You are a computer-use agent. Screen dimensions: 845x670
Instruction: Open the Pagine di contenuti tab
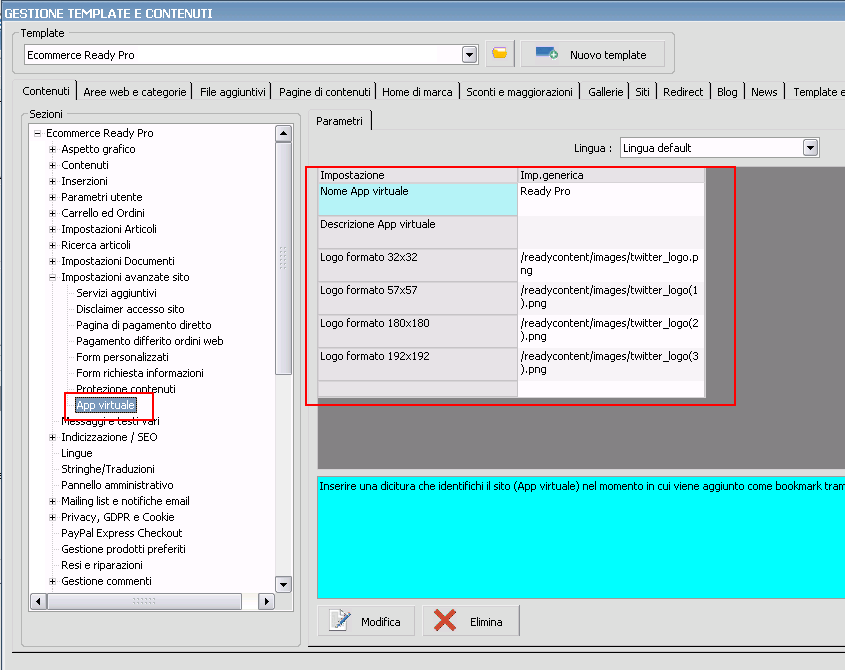pos(324,92)
